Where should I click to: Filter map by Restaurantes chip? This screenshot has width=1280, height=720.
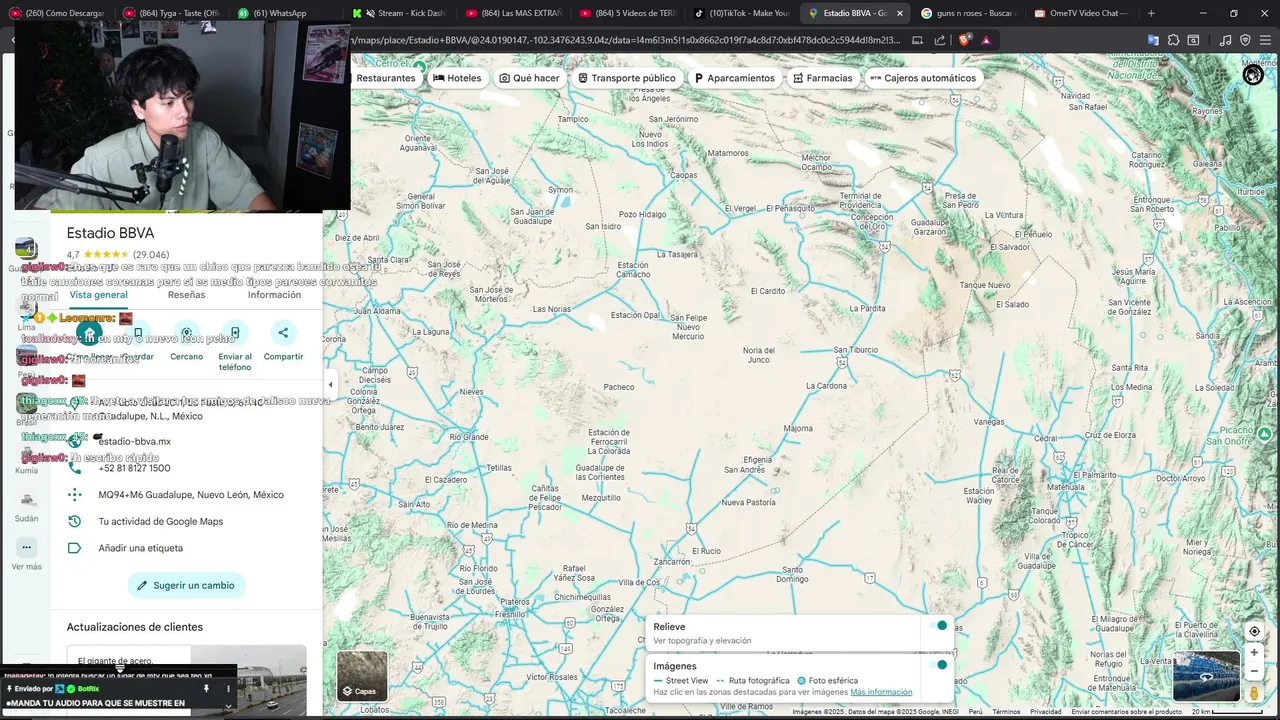tap(385, 78)
